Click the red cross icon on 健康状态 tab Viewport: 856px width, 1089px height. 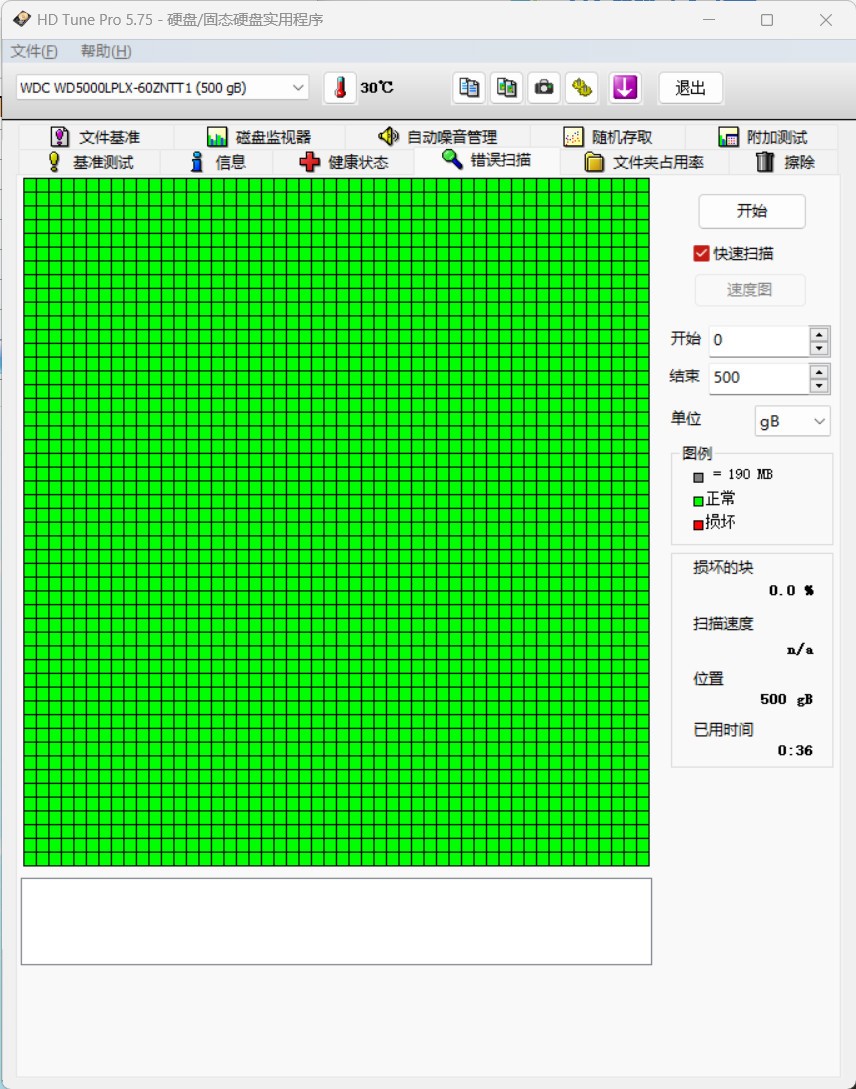(x=310, y=162)
